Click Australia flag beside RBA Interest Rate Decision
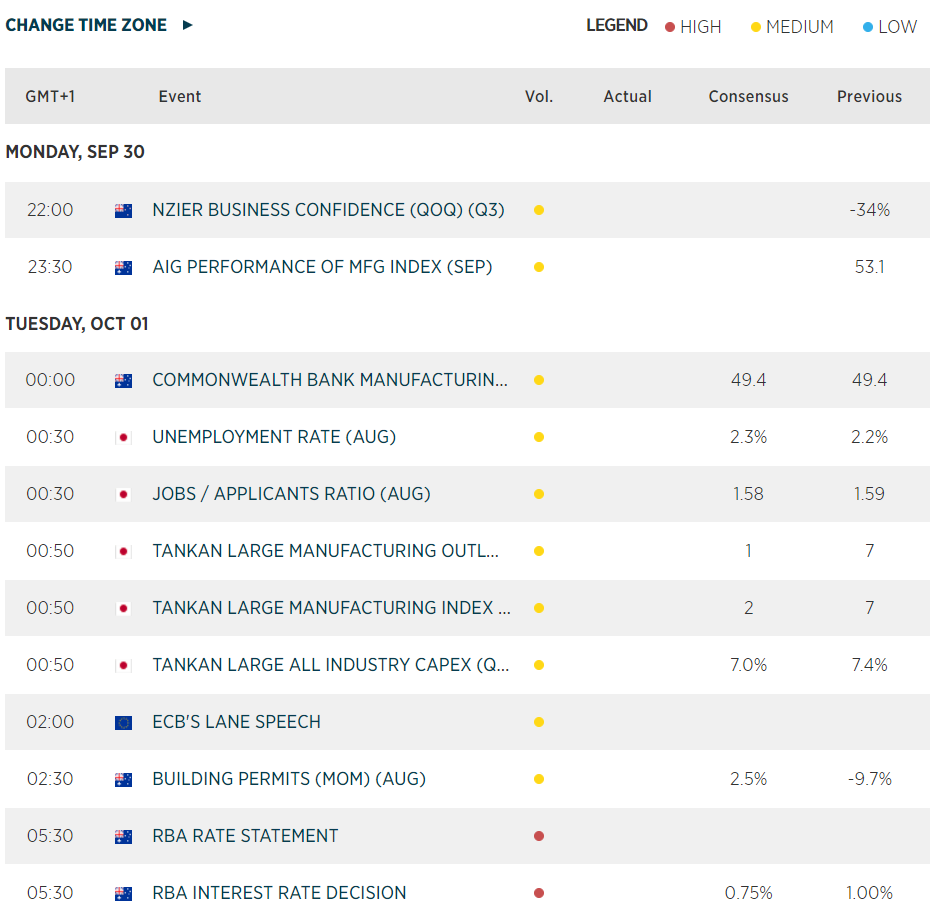 (x=123, y=894)
